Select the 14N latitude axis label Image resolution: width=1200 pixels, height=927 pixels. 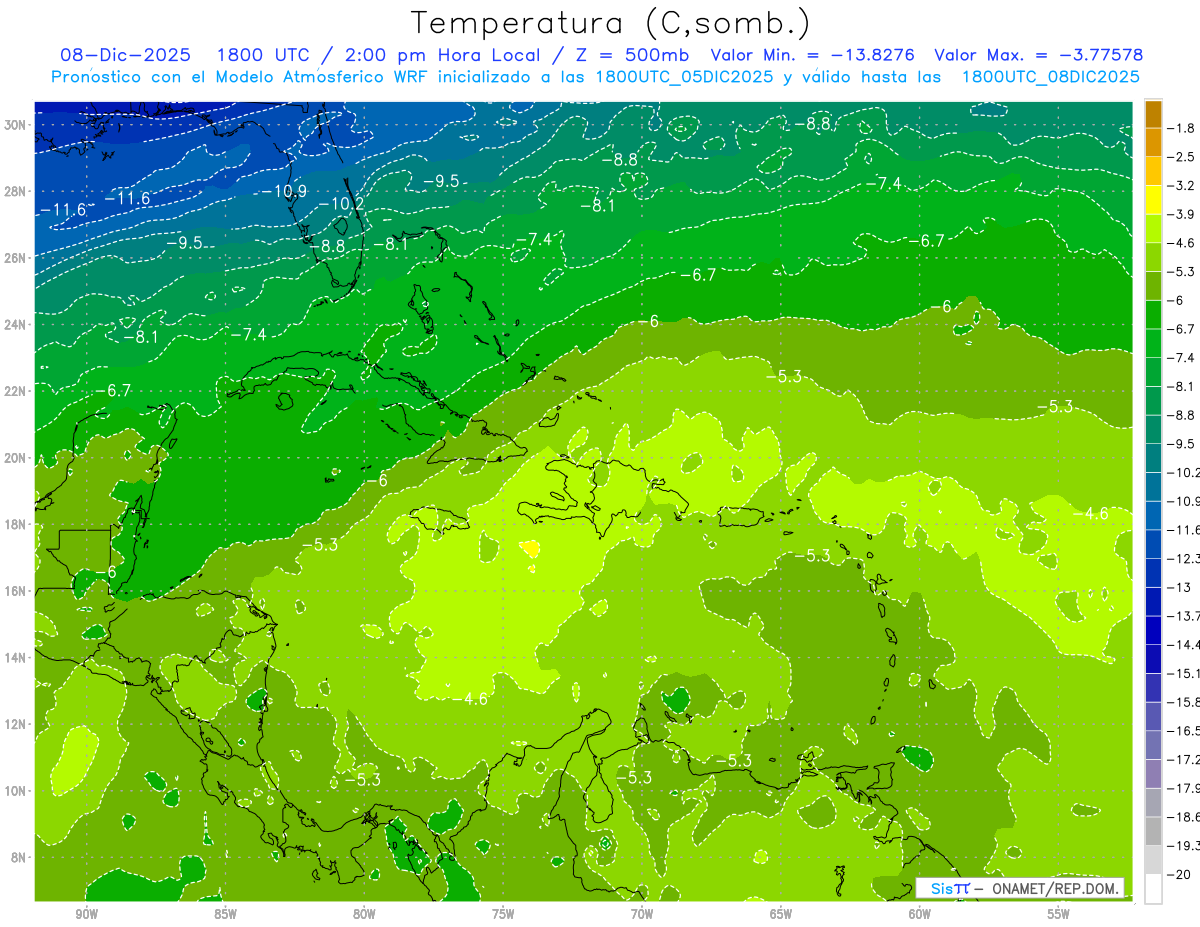[15, 658]
